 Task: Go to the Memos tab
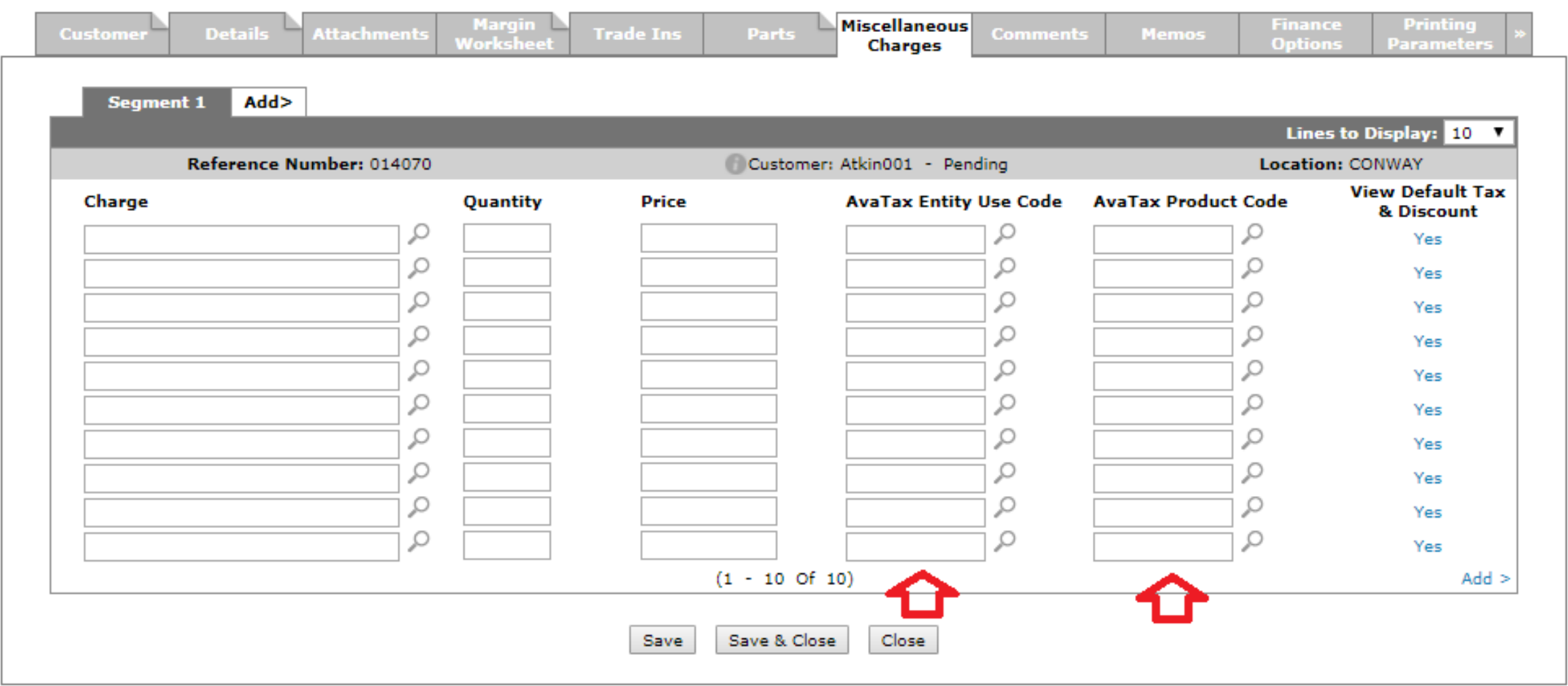coord(1172,34)
